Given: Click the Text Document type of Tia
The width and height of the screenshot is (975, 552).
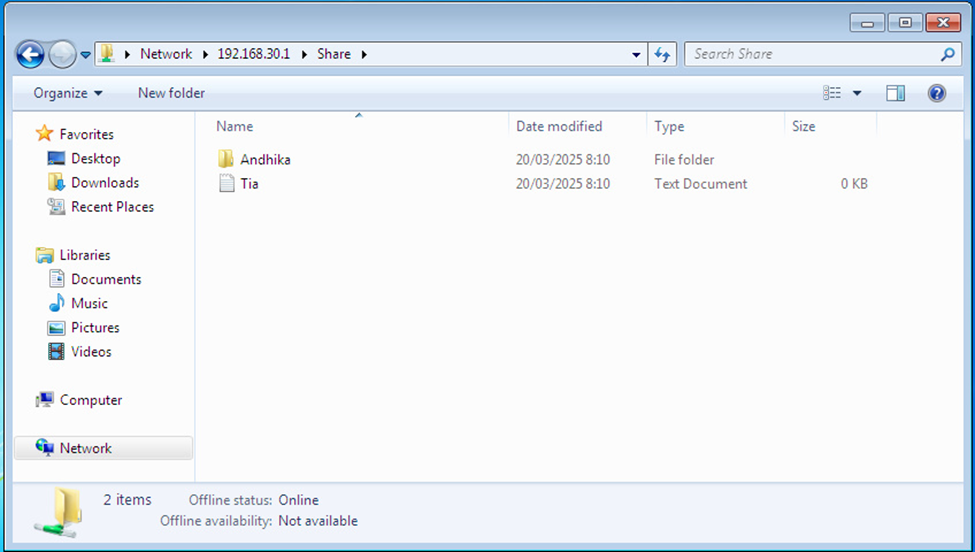Looking at the screenshot, I should pos(701,184).
